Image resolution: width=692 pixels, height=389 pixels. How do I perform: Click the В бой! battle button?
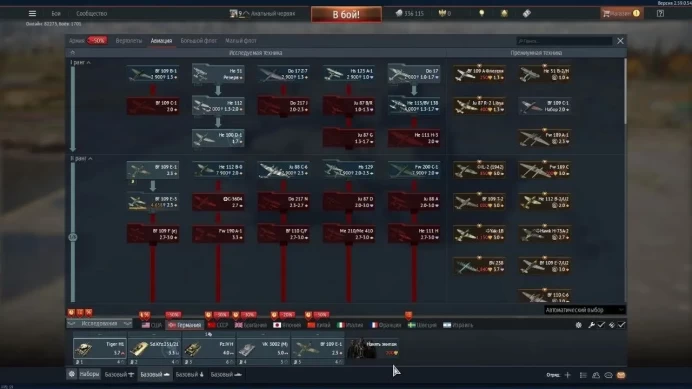tap(346, 15)
